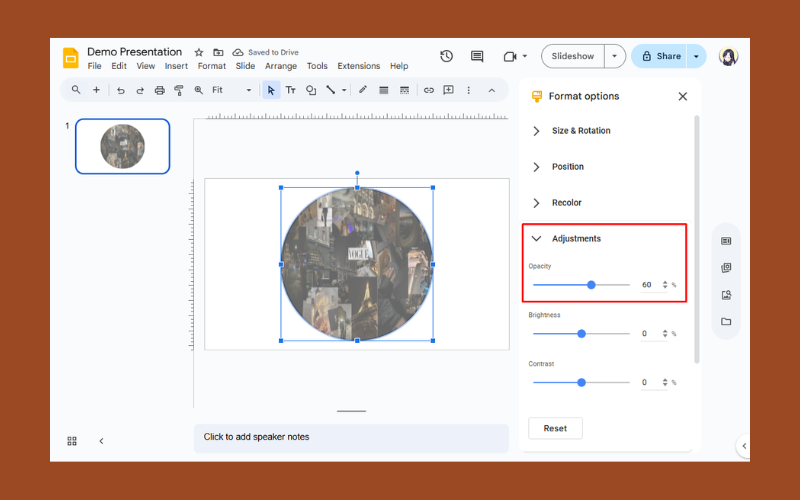Insert a link
Image resolution: width=800 pixels, height=500 pixels.
pyautogui.click(x=429, y=90)
